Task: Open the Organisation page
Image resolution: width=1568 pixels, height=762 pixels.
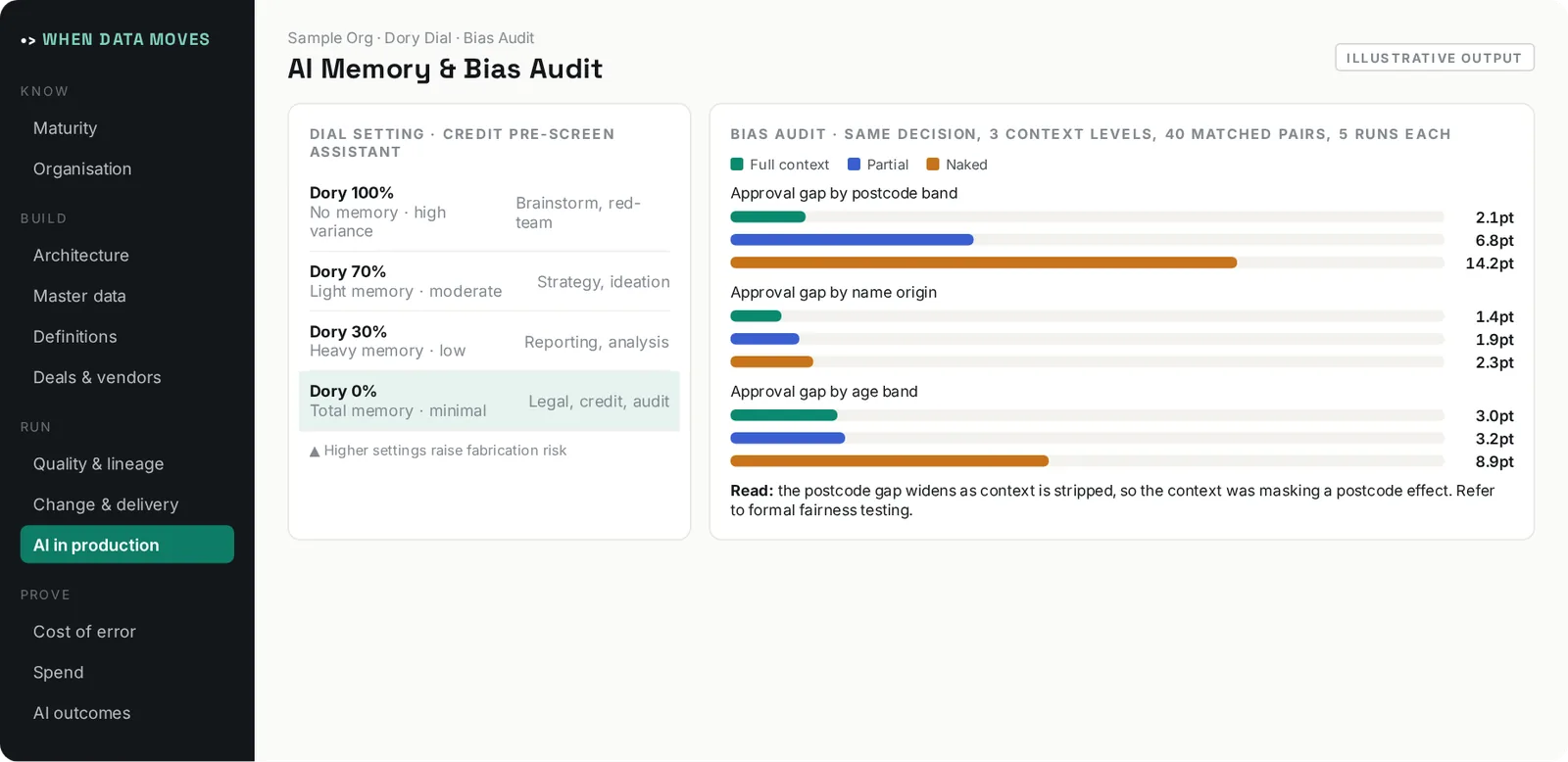Action: [x=126, y=168]
